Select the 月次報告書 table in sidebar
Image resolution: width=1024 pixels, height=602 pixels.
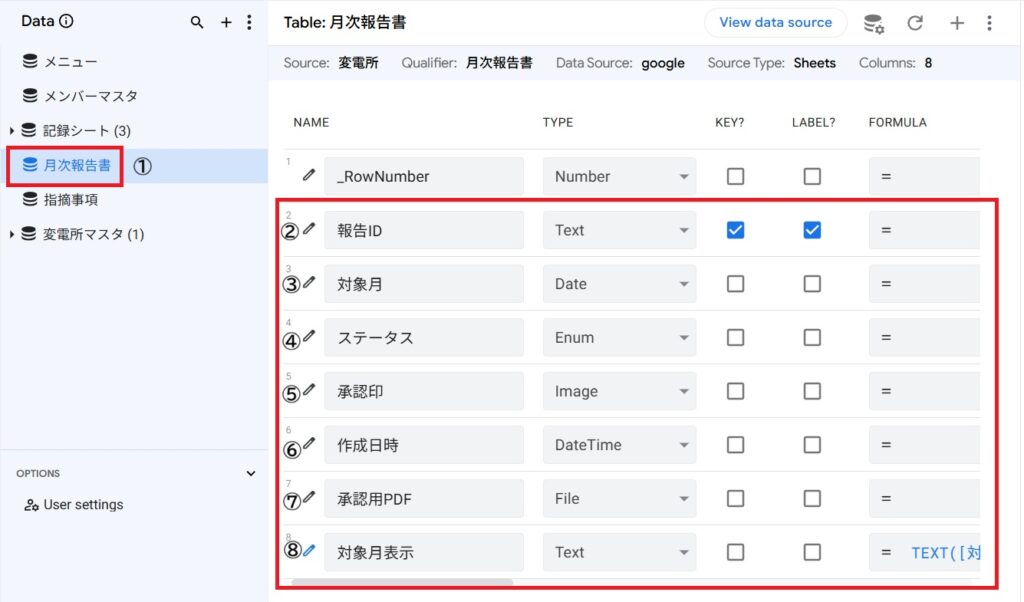click(x=77, y=165)
